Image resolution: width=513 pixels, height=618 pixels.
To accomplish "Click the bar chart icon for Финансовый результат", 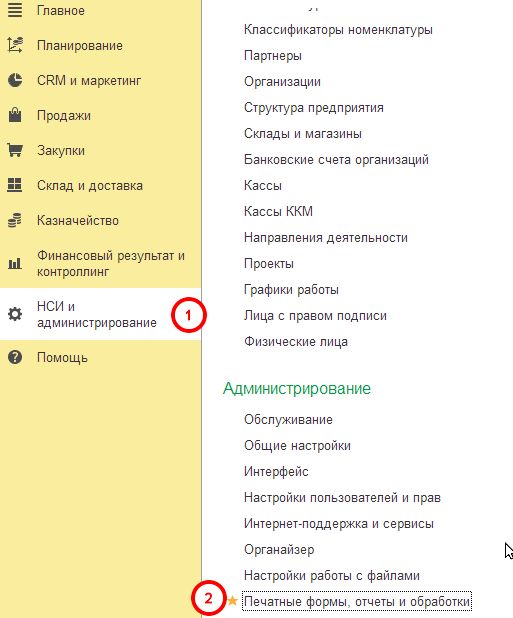I will click(x=15, y=263).
